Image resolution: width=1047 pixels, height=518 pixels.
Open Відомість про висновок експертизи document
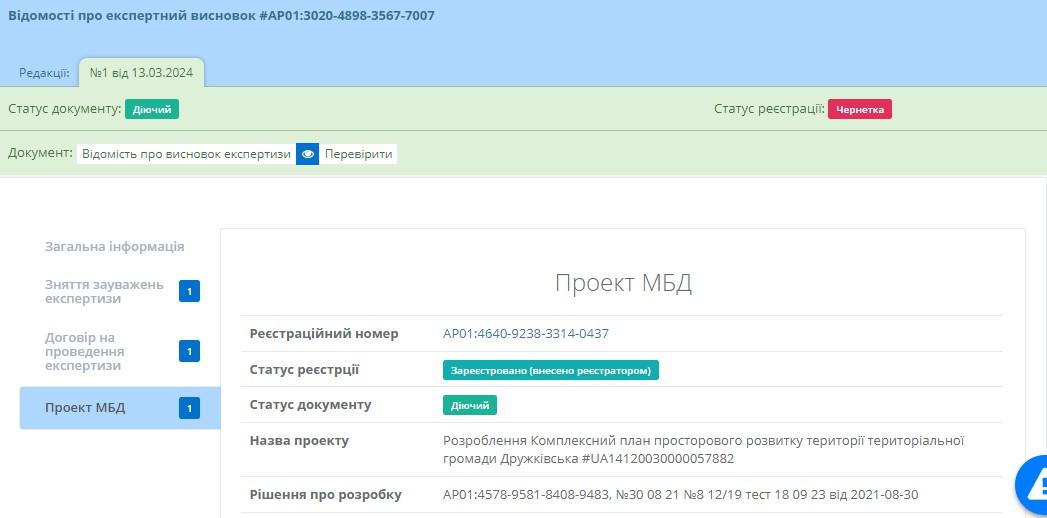tap(186, 154)
